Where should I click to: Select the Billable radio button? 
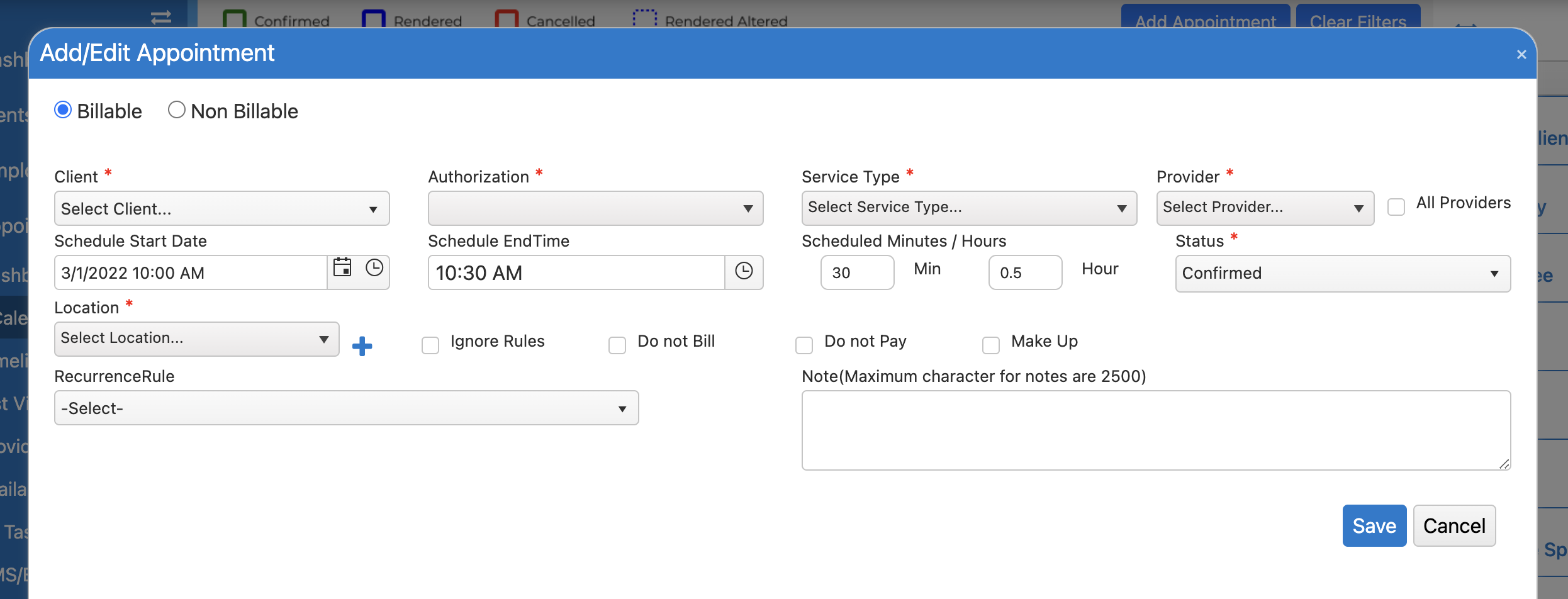point(63,110)
